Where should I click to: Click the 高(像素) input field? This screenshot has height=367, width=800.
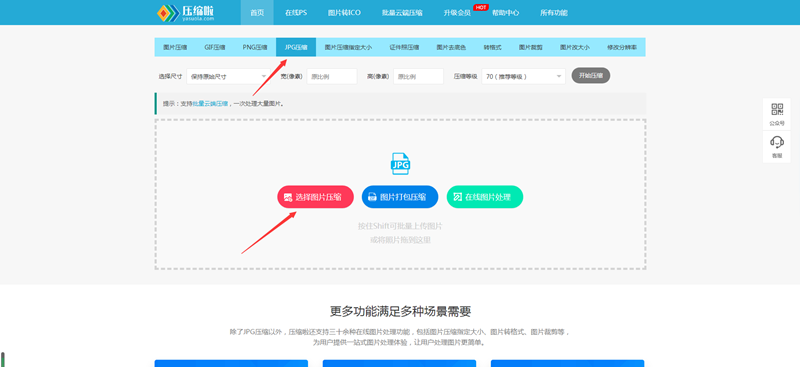click(418, 77)
